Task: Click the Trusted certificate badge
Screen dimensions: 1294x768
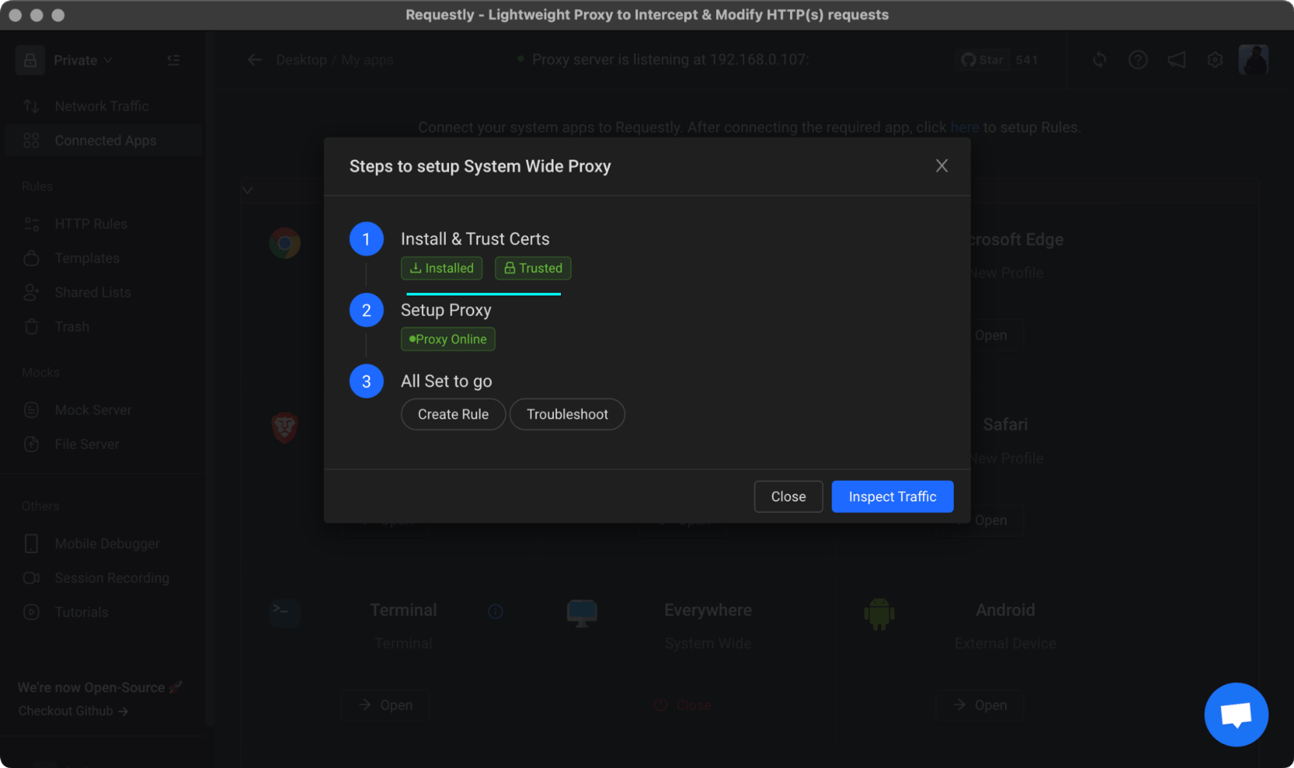Action: point(533,268)
